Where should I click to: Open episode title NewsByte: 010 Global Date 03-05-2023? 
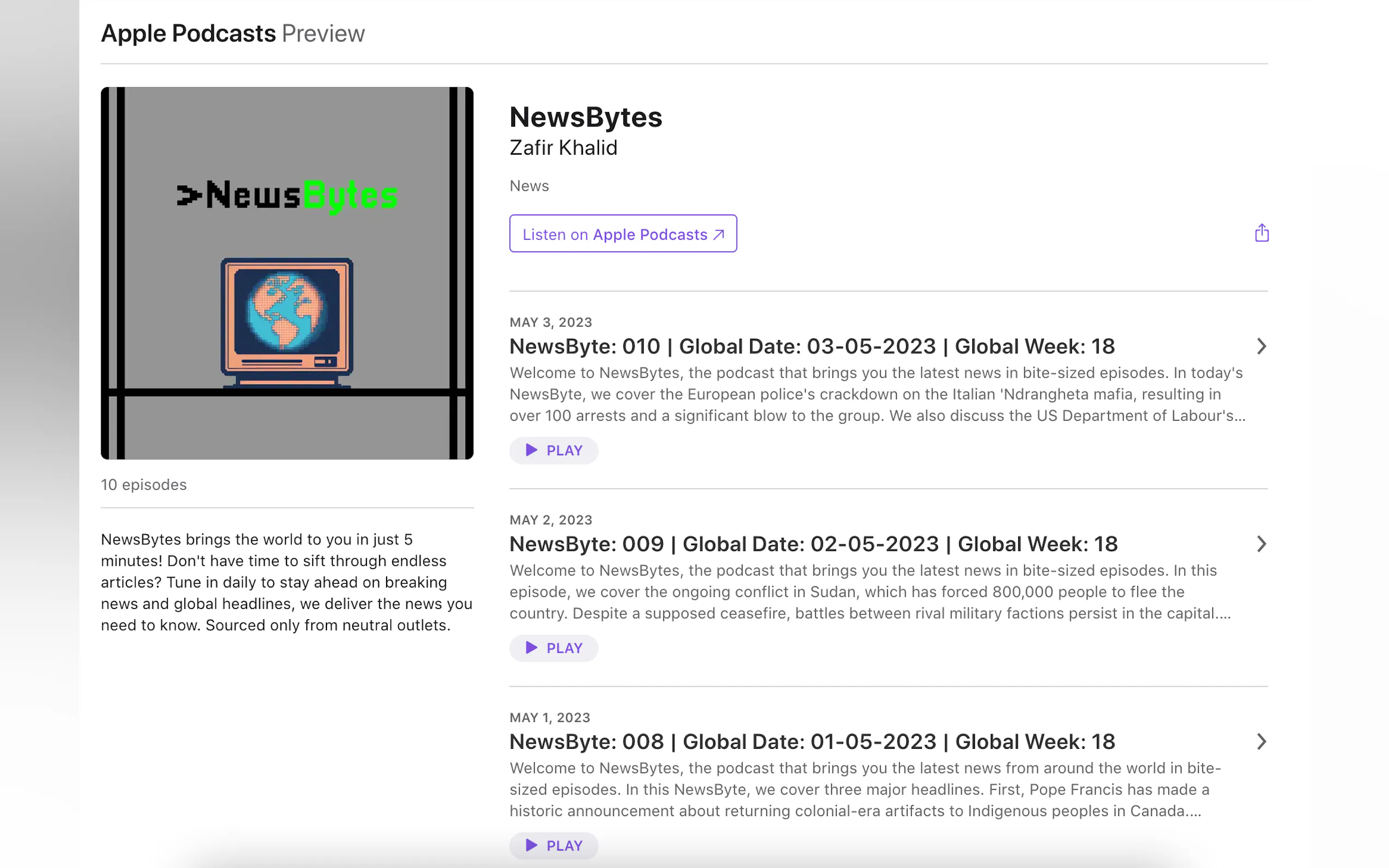(x=812, y=346)
